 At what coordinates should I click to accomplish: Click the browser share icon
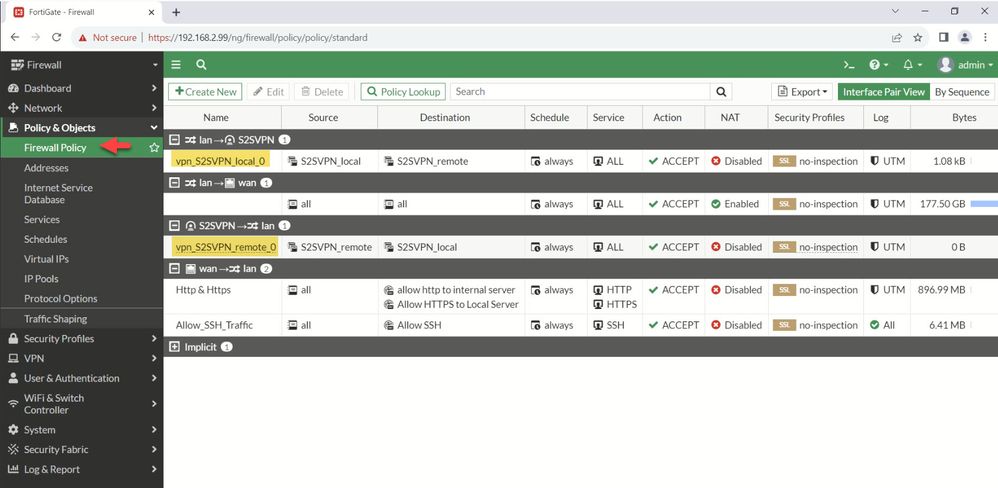[x=897, y=38]
